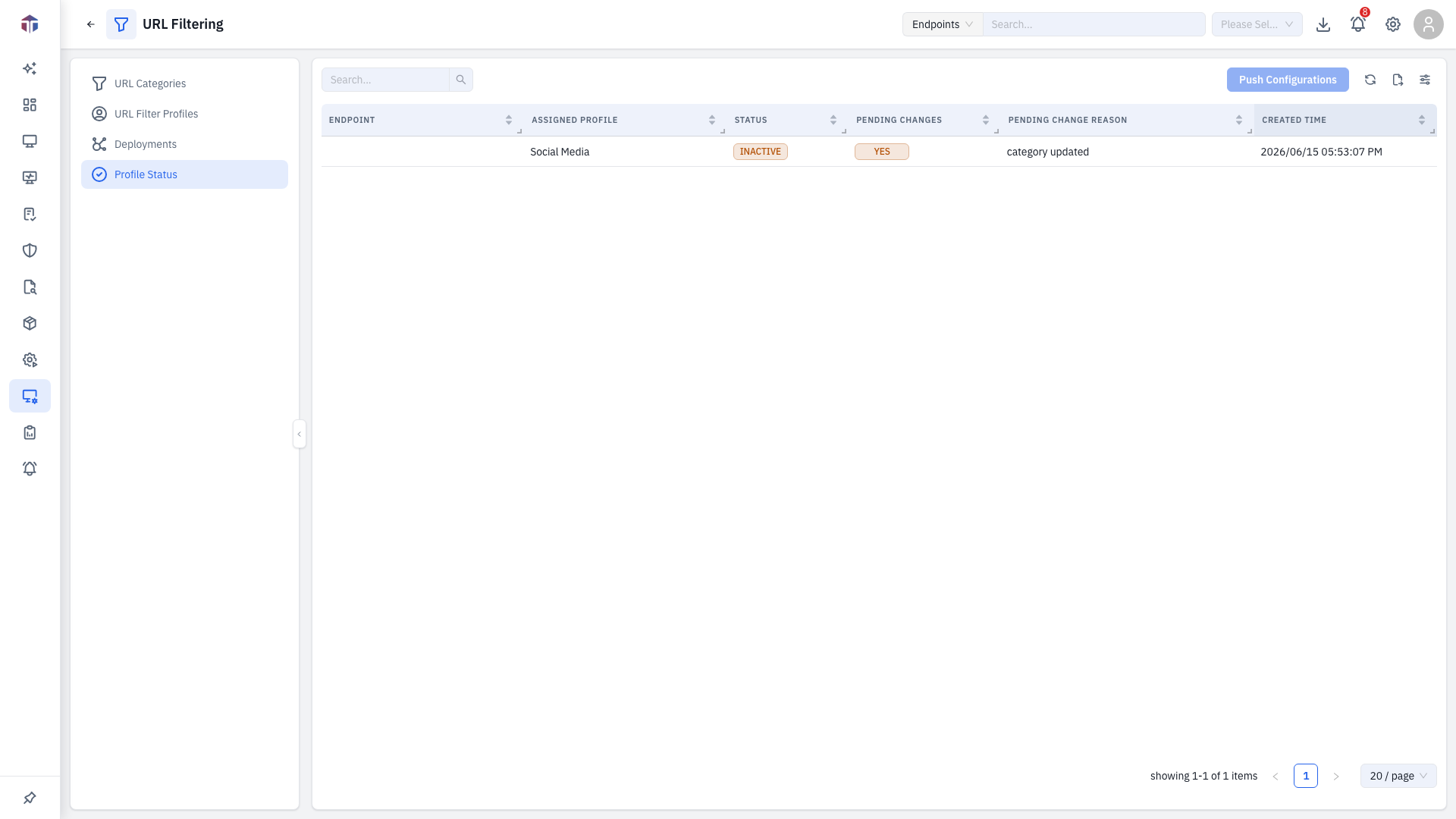Open the 20 / page size dropdown
The image size is (1456, 819).
click(1398, 776)
